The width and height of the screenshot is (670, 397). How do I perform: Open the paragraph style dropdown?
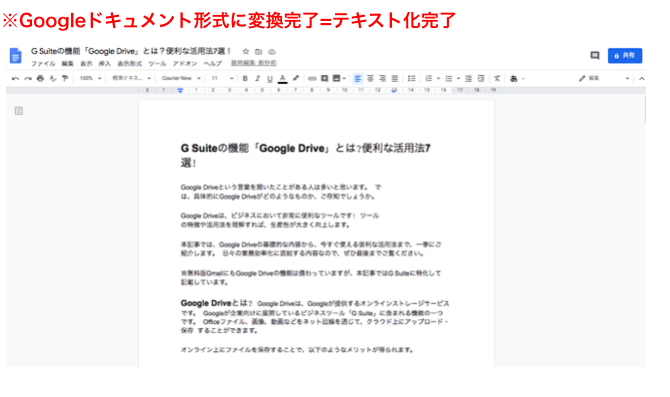[x=132, y=79]
